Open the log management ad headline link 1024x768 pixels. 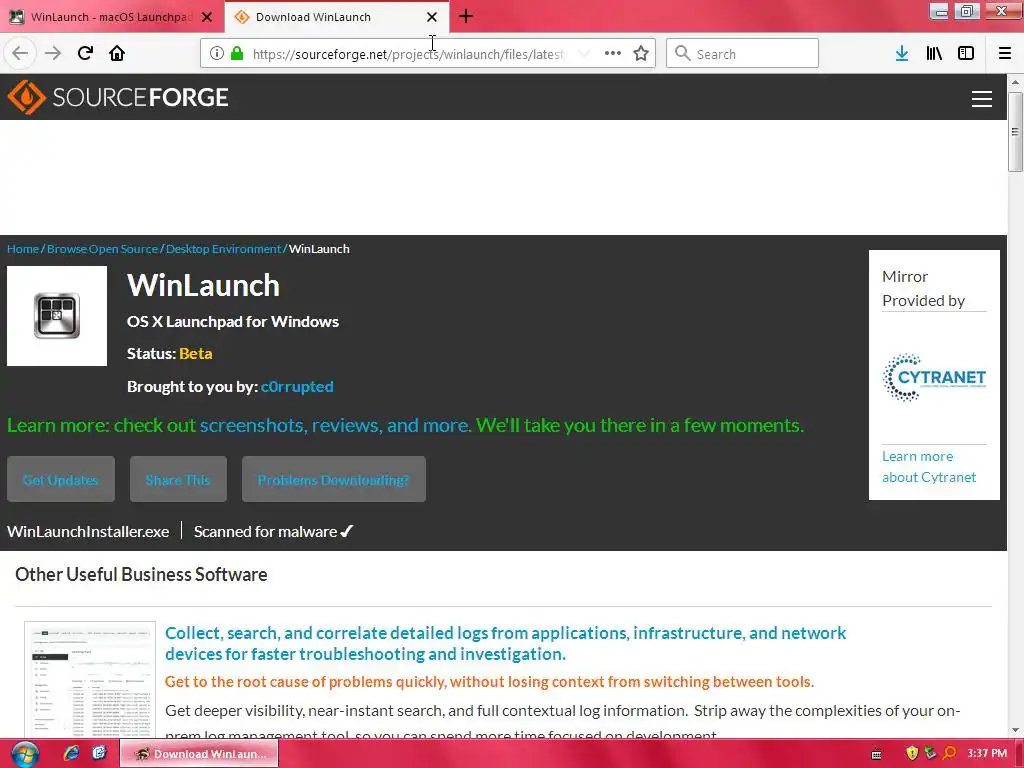click(x=505, y=643)
